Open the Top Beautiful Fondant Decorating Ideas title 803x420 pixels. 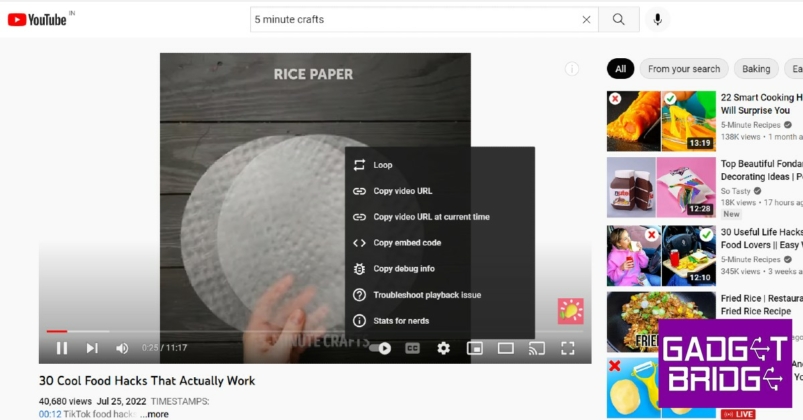(x=762, y=170)
